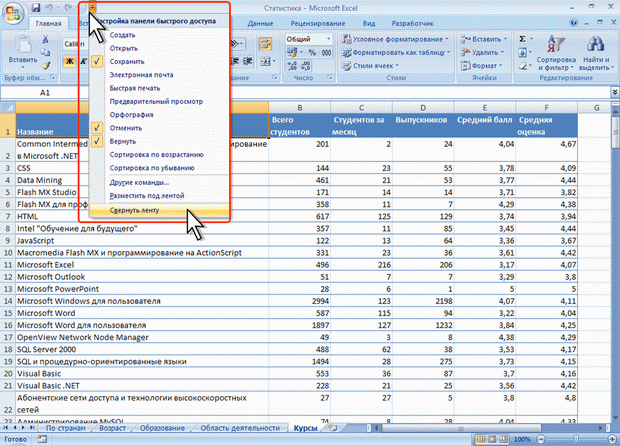Click the AutoSum sigma icon

[x=522, y=39]
